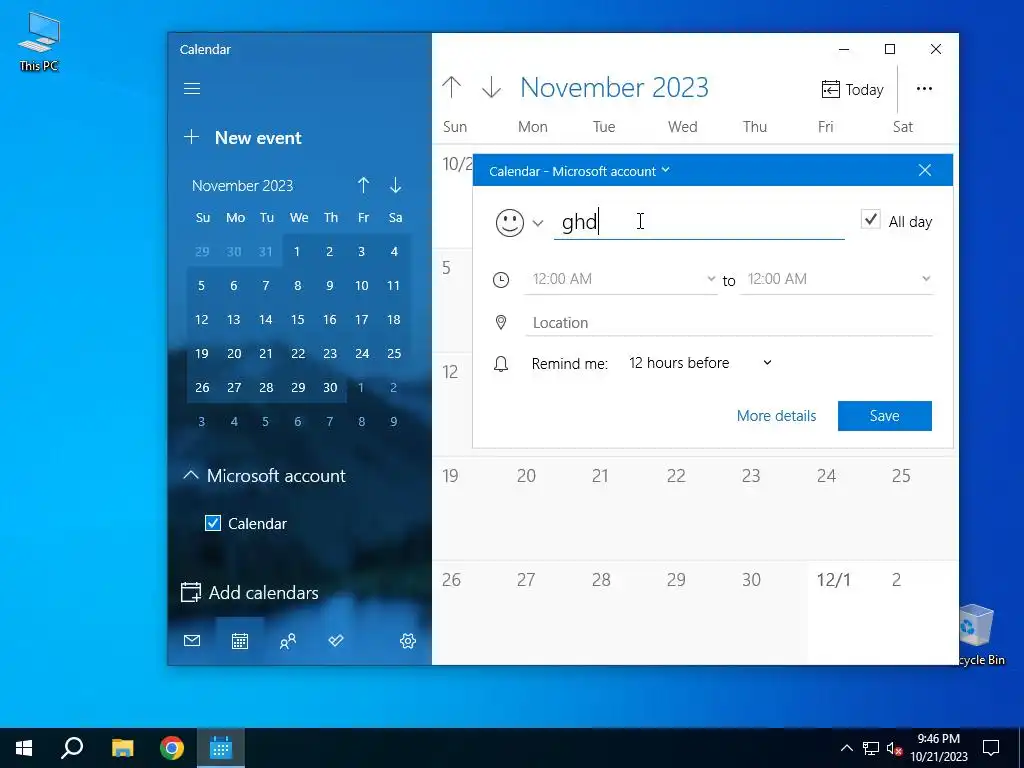Open File Explorer from the taskbar
1024x768 pixels.
[122, 748]
